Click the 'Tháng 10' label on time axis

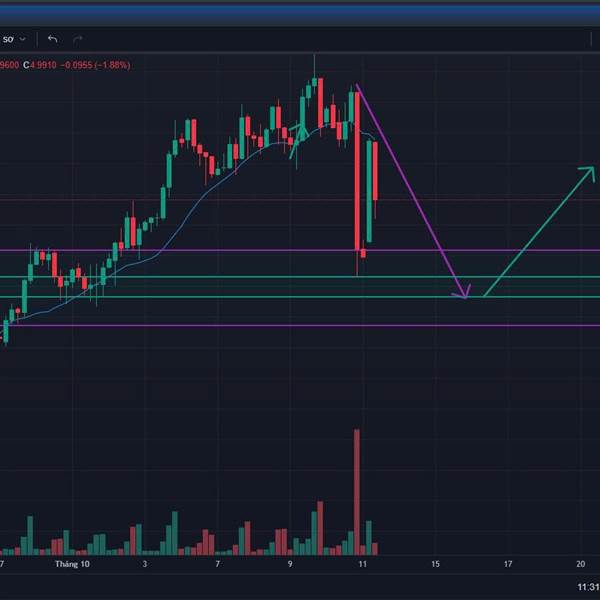(x=72, y=564)
